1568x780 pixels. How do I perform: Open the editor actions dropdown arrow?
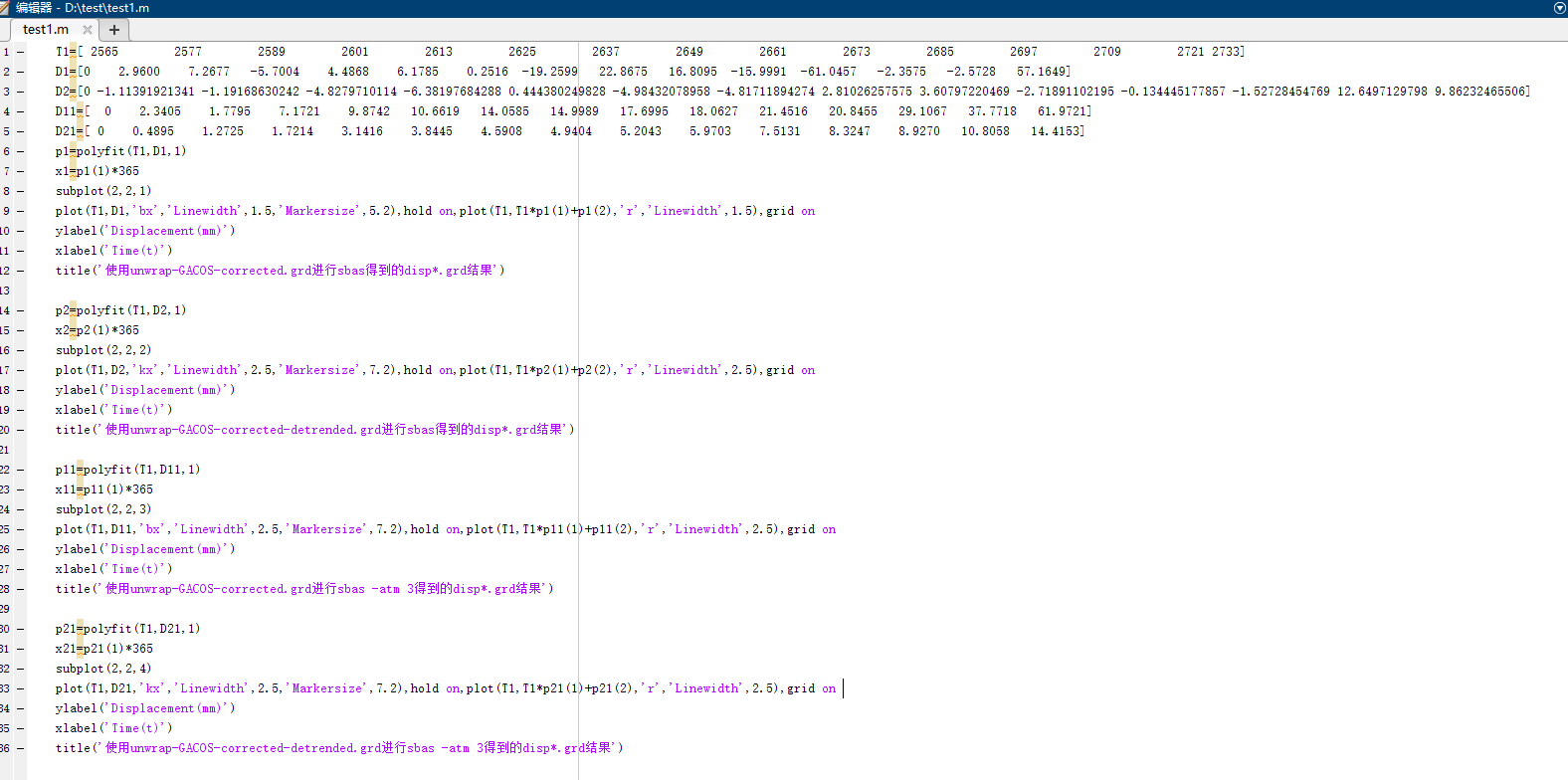(1559, 8)
